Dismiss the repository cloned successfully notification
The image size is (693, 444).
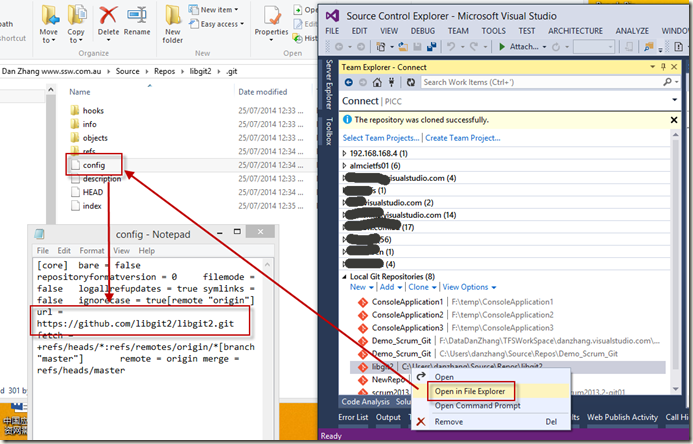(674, 120)
